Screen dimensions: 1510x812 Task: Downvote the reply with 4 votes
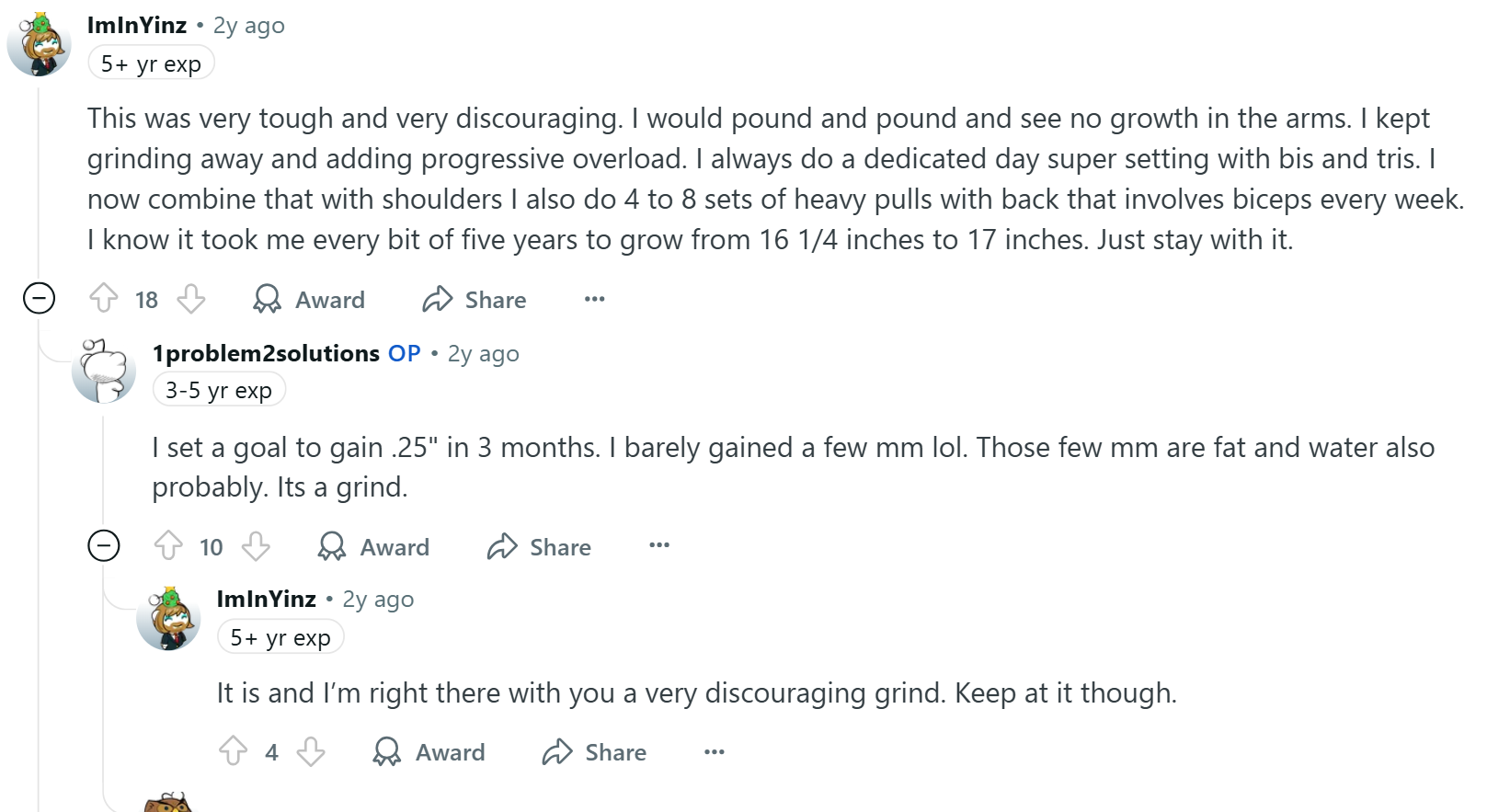(x=311, y=751)
